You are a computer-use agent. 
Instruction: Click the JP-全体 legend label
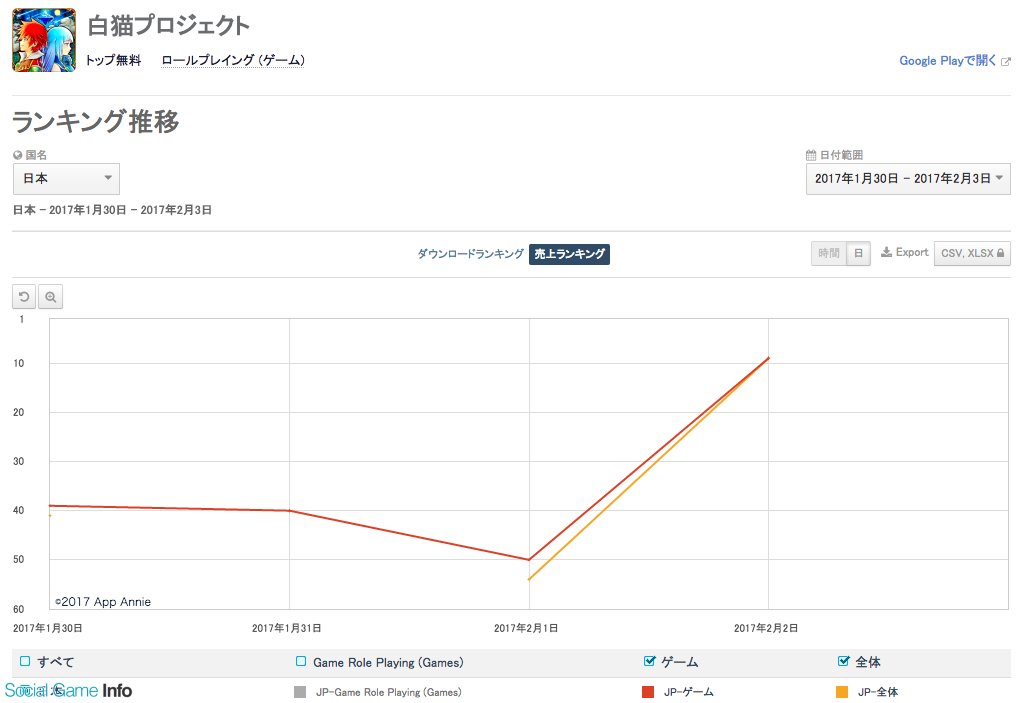878,692
